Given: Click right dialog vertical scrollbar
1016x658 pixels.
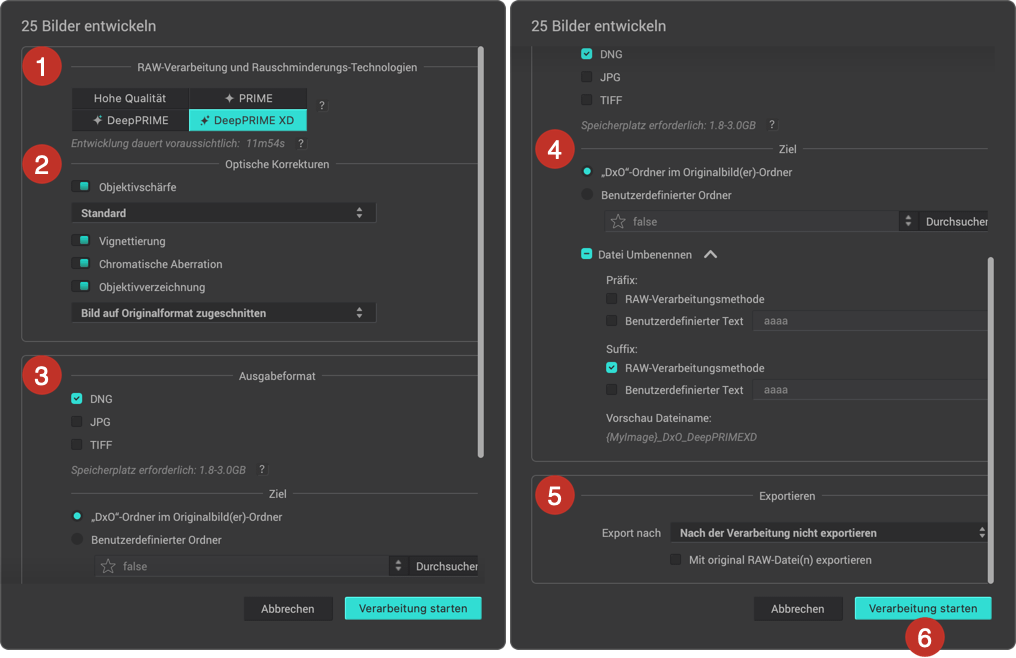Looking at the screenshot, I should click(x=991, y=420).
